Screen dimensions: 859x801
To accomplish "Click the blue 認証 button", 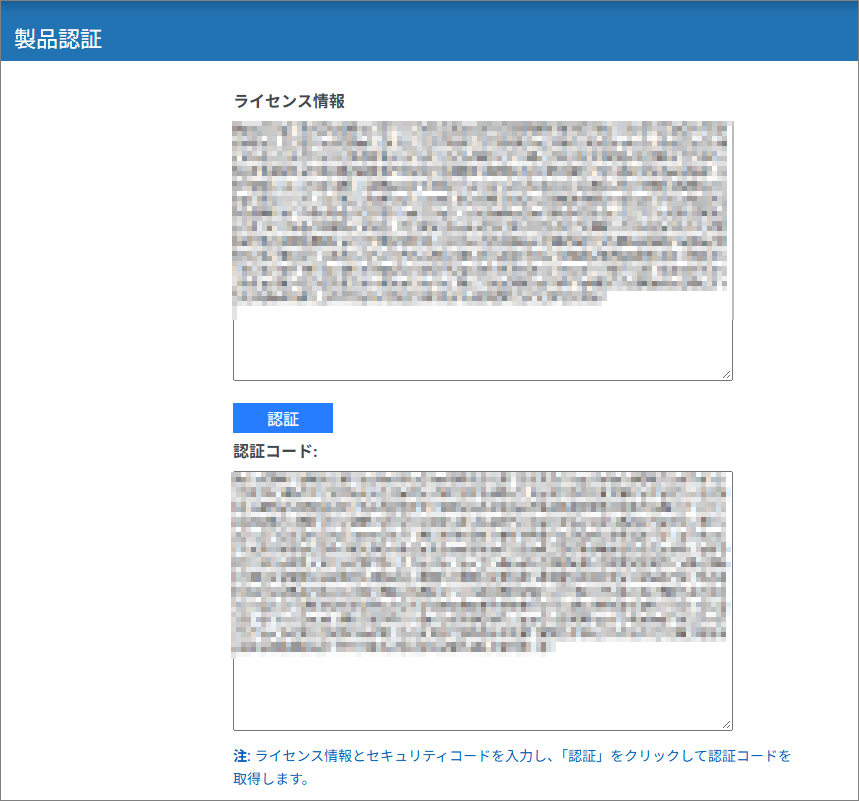I will click(283, 418).
